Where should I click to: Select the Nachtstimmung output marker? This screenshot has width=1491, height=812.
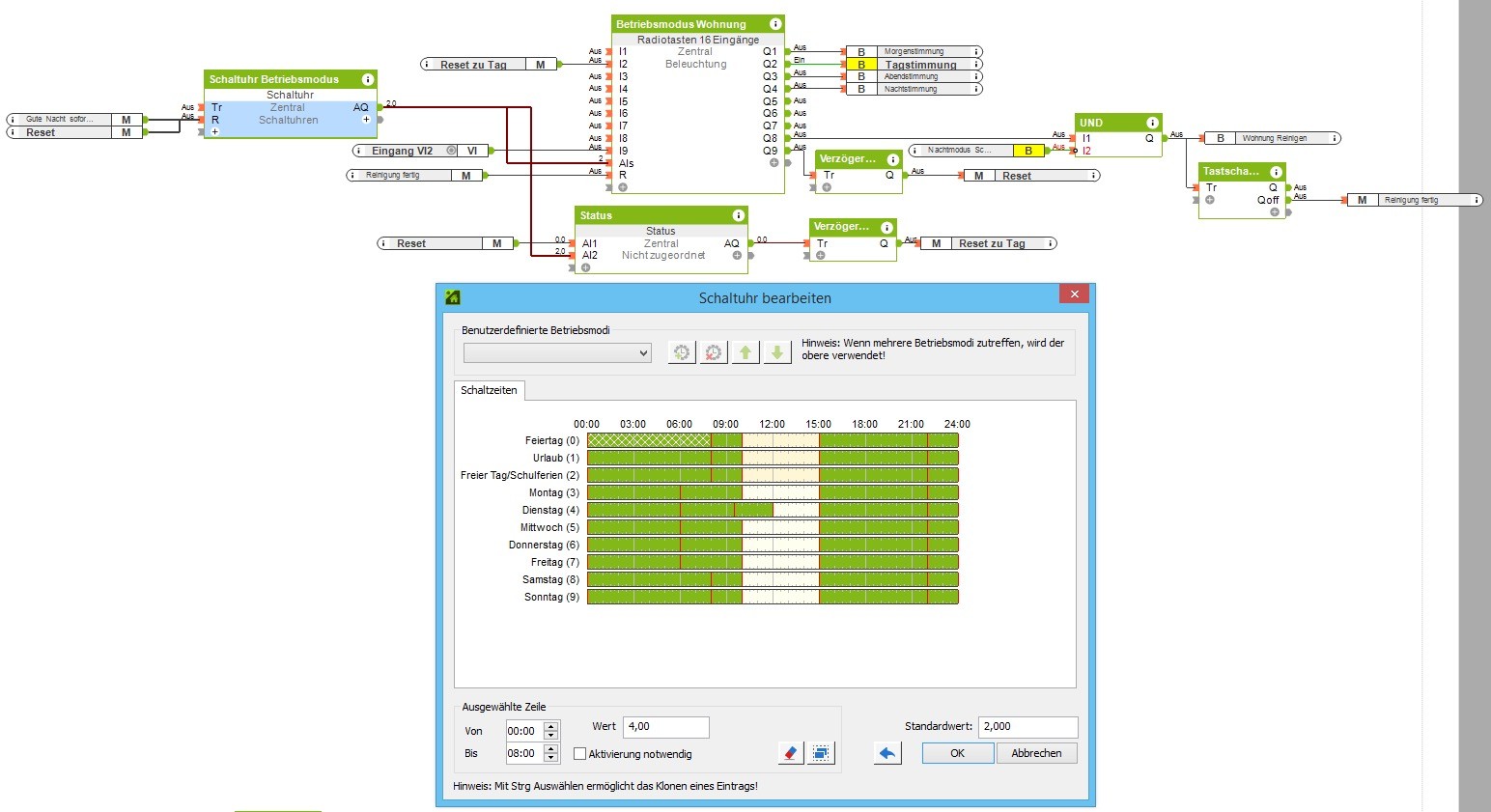pos(914,89)
